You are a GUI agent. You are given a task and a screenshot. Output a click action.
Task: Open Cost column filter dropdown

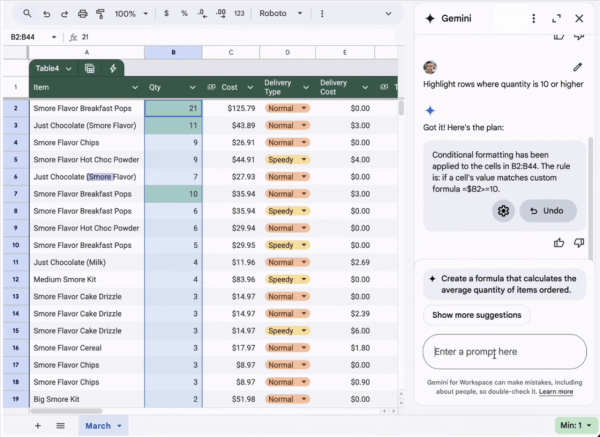250,88
